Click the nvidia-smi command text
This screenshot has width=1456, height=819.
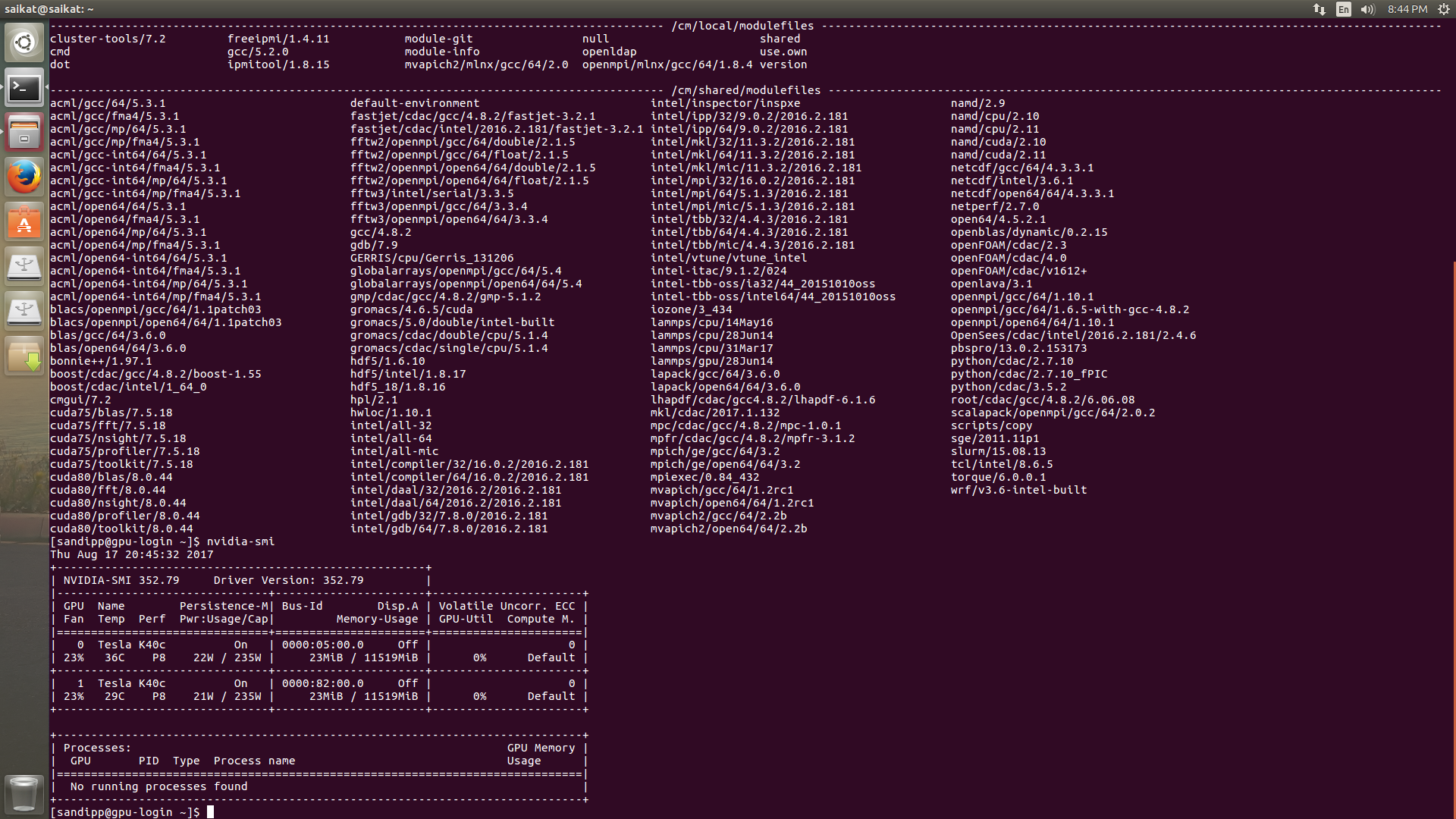tap(240, 541)
